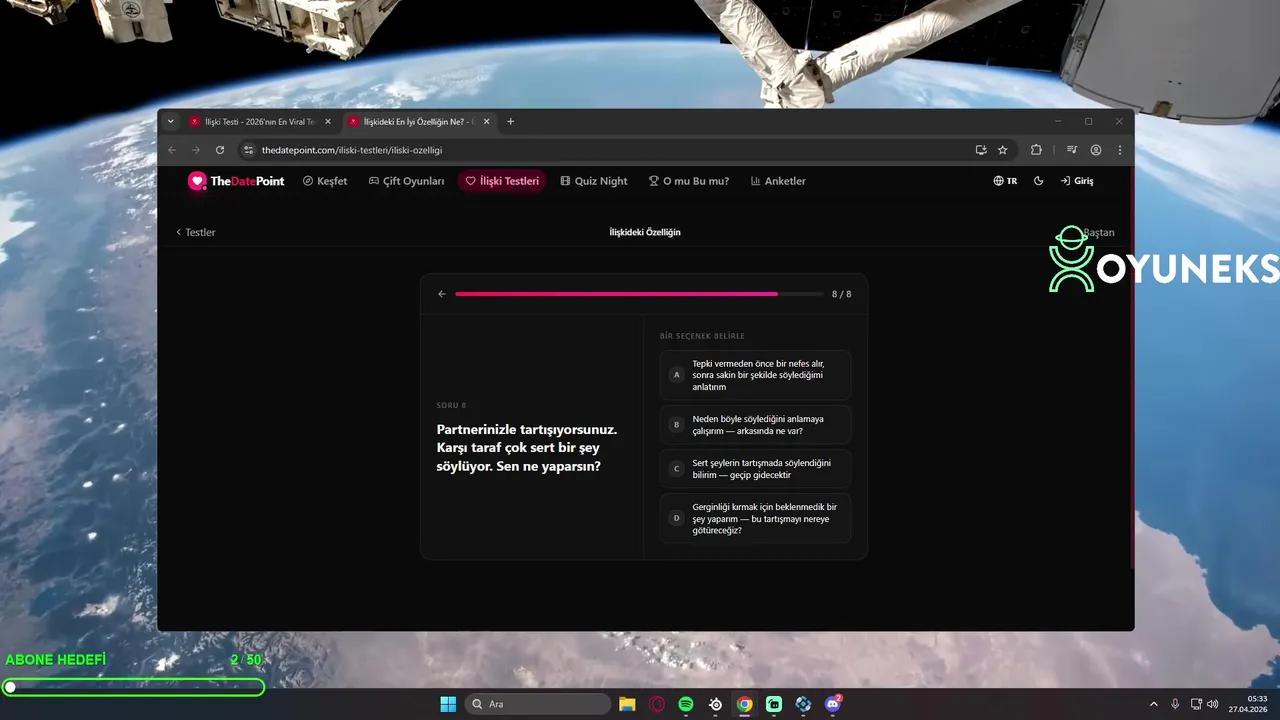Viewport: 1280px width, 720px height.
Task: Open File Explorer from taskbar
Action: 627,704
